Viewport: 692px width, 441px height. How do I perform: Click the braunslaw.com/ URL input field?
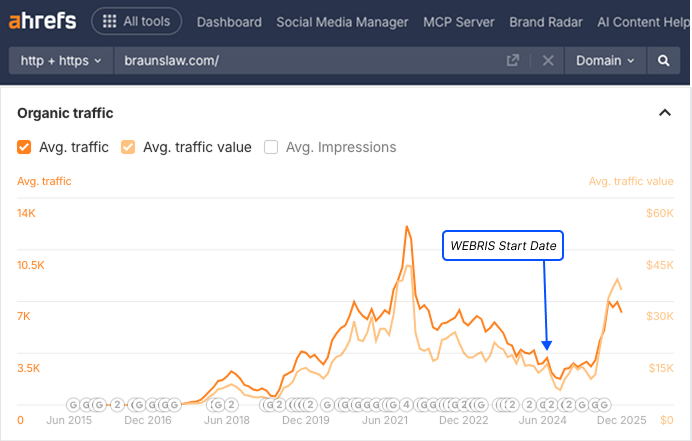[309, 60]
